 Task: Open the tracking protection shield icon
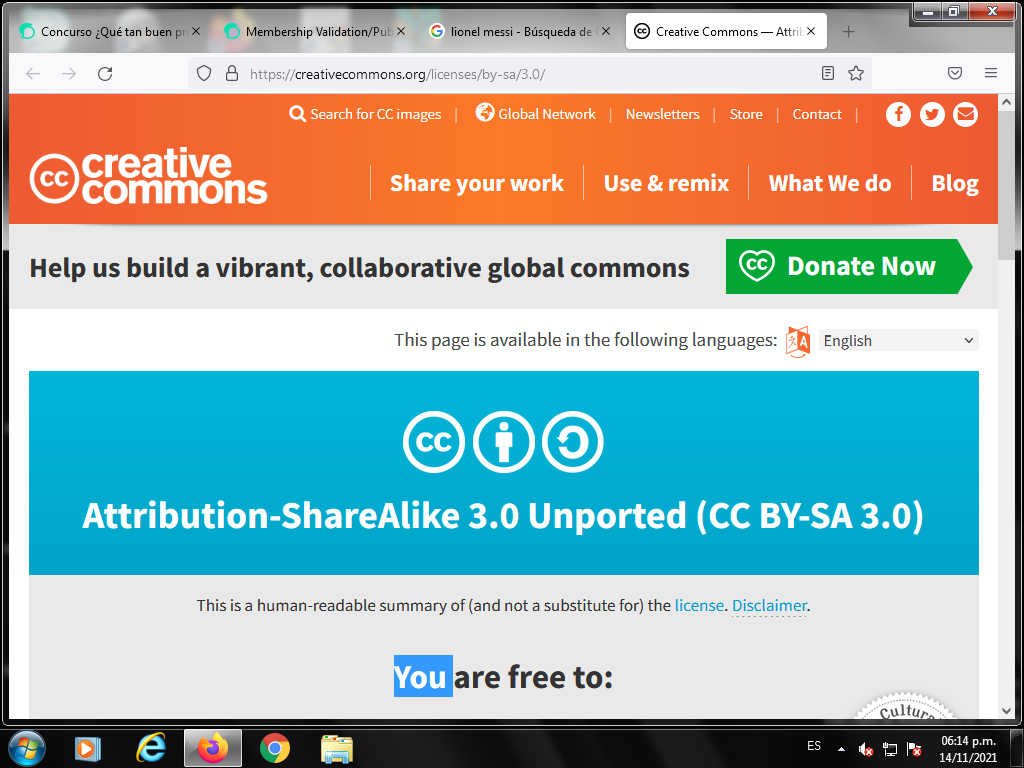(204, 73)
